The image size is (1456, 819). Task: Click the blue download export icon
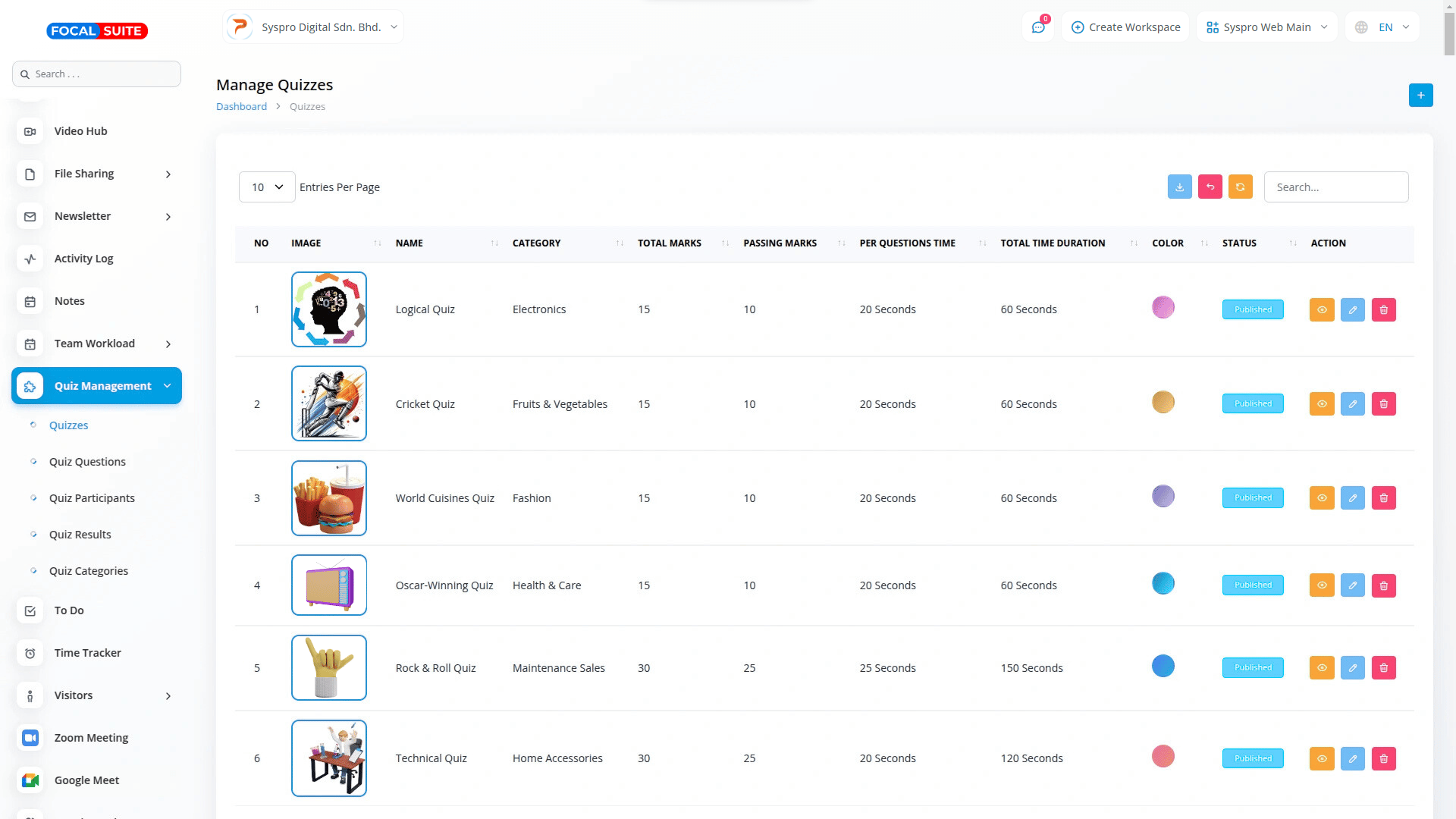pos(1179,187)
